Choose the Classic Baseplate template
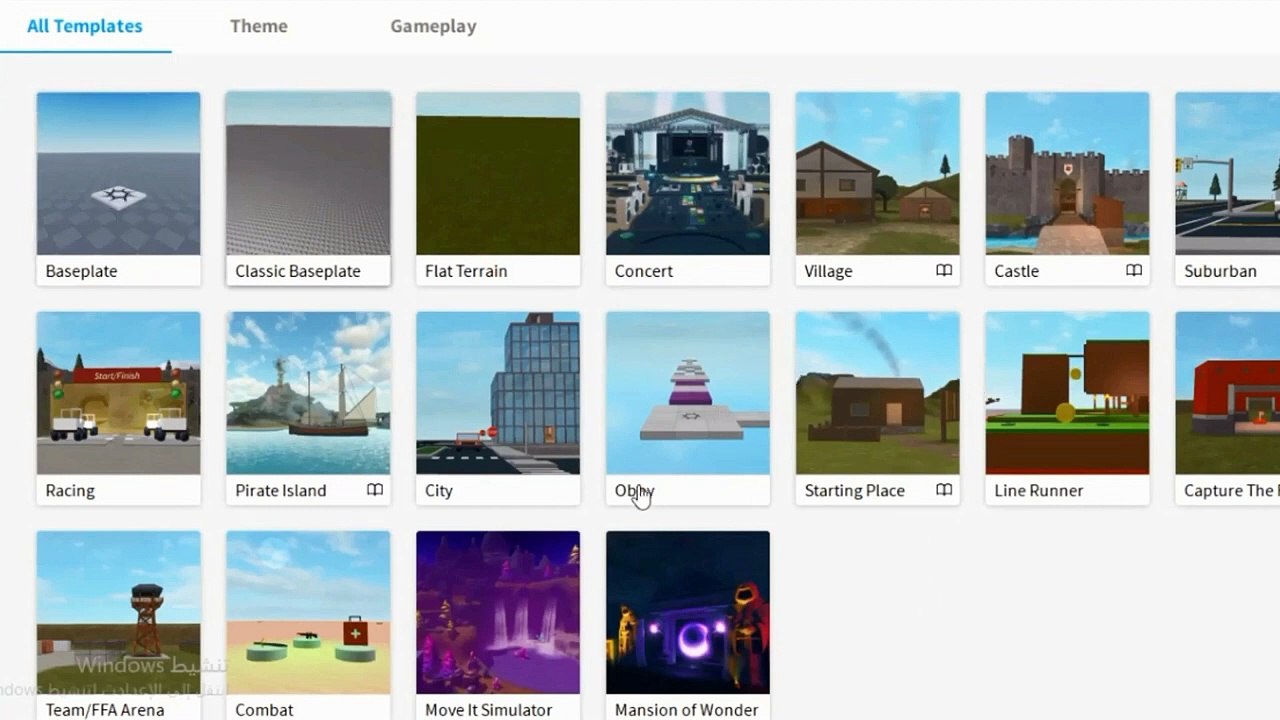1280x720 pixels. [x=308, y=189]
